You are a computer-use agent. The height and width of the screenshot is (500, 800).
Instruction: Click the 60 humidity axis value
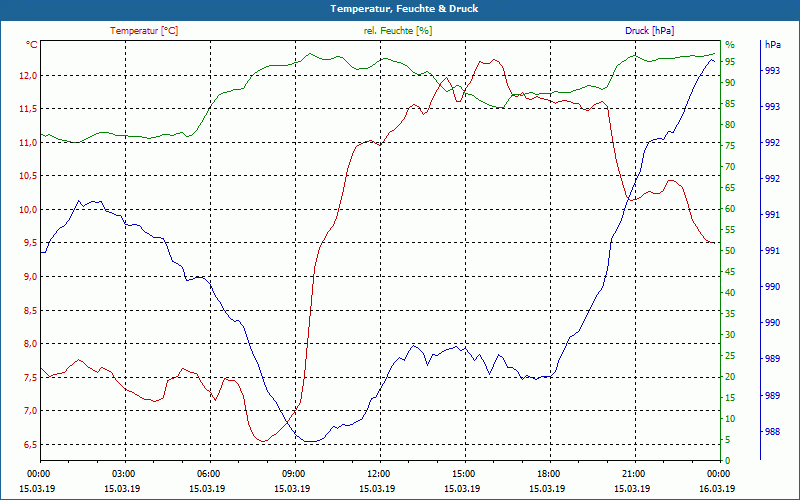pos(730,209)
